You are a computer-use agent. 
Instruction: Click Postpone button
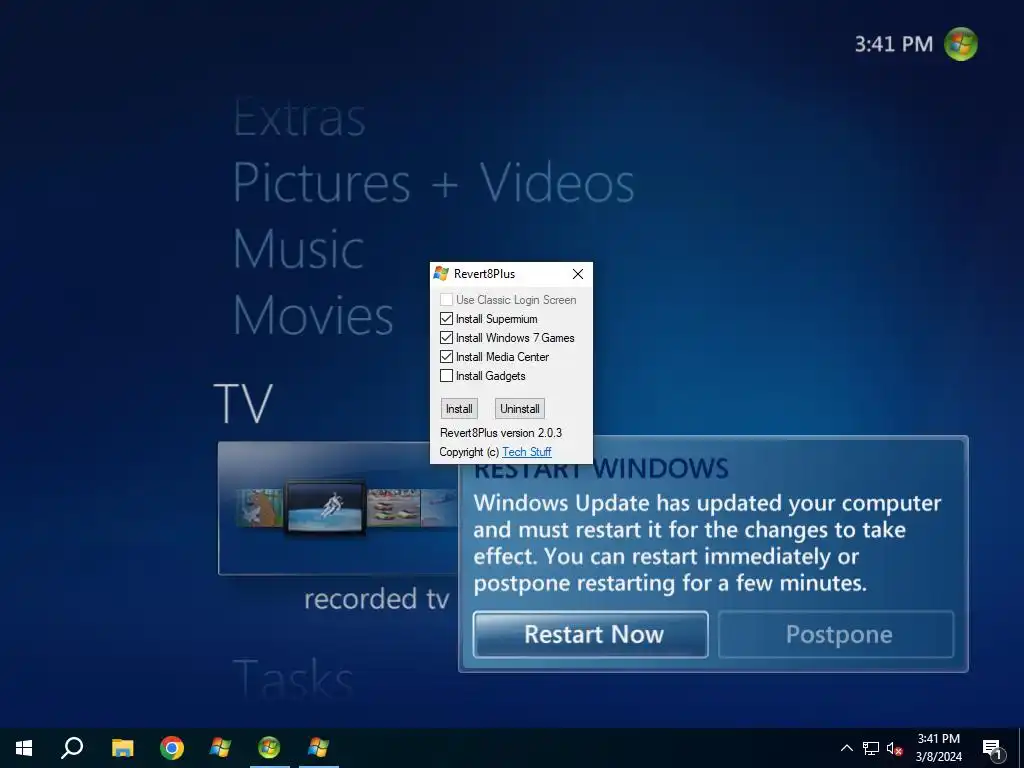pyautogui.click(x=837, y=634)
